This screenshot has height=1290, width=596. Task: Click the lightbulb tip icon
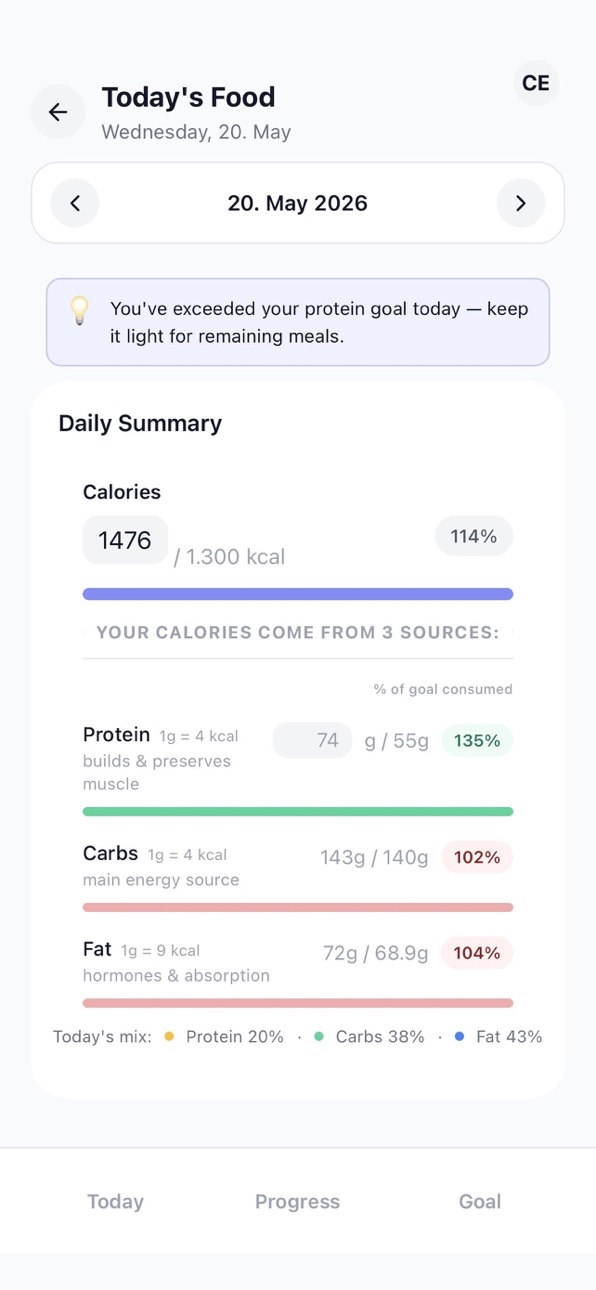80,311
